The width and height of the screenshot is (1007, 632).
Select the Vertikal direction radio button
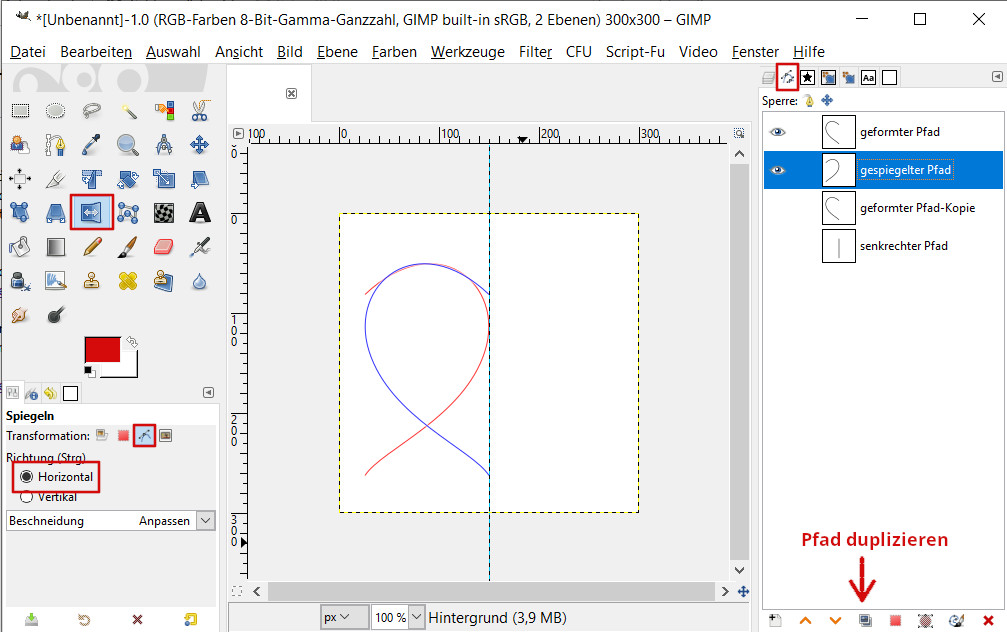pyautogui.click(x=26, y=497)
